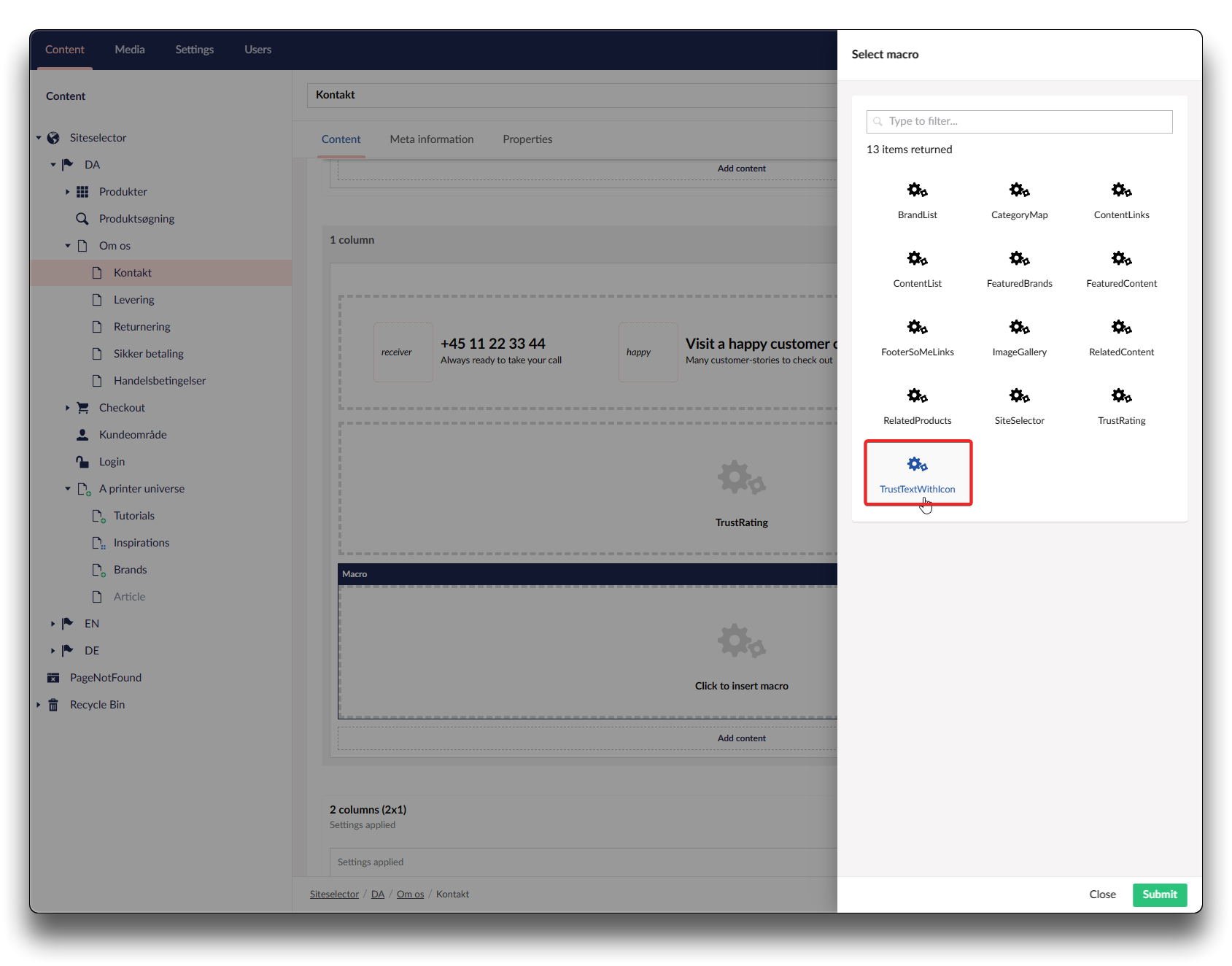This screenshot has width=1232, height=966.
Task: Click Close in the macro dialog
Action: pos(1102,894)
